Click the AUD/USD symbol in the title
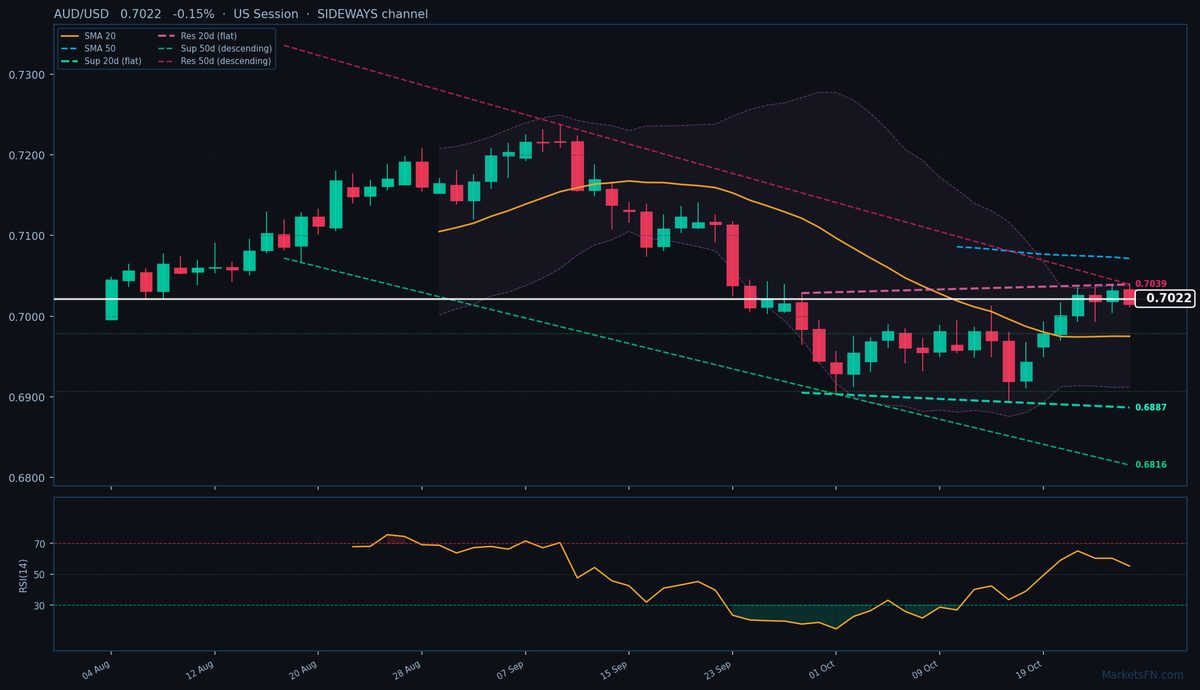The height and width of the screenshot is (690, 1200). tap(82, 14)
